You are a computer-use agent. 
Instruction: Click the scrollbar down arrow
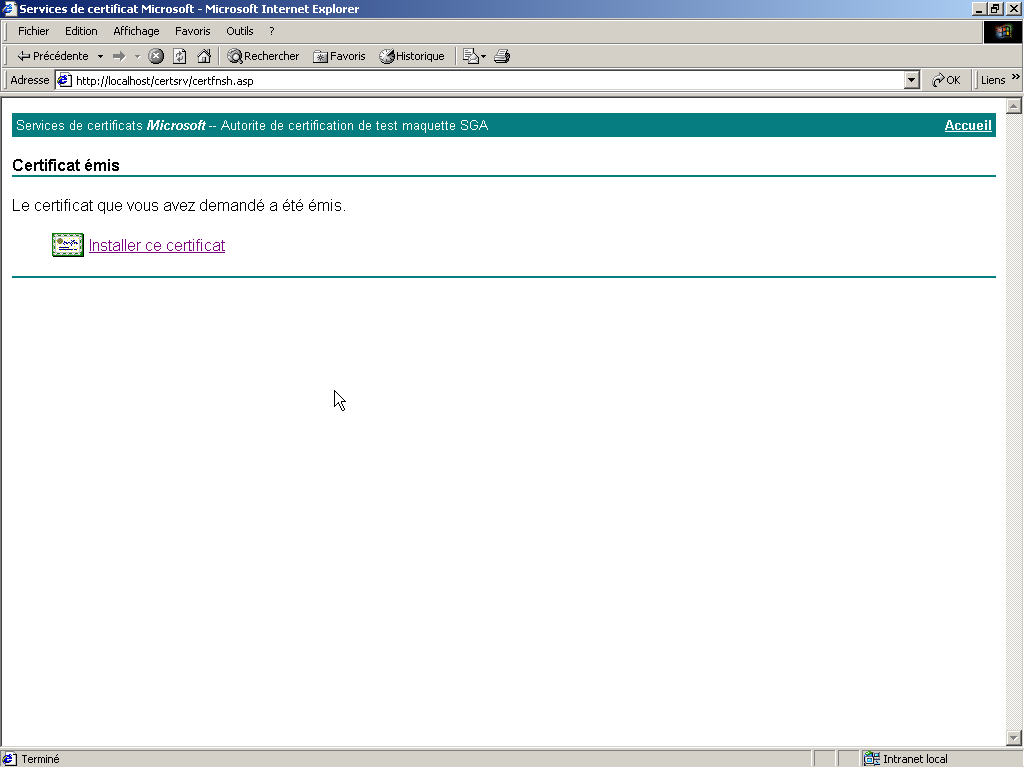1014,739
